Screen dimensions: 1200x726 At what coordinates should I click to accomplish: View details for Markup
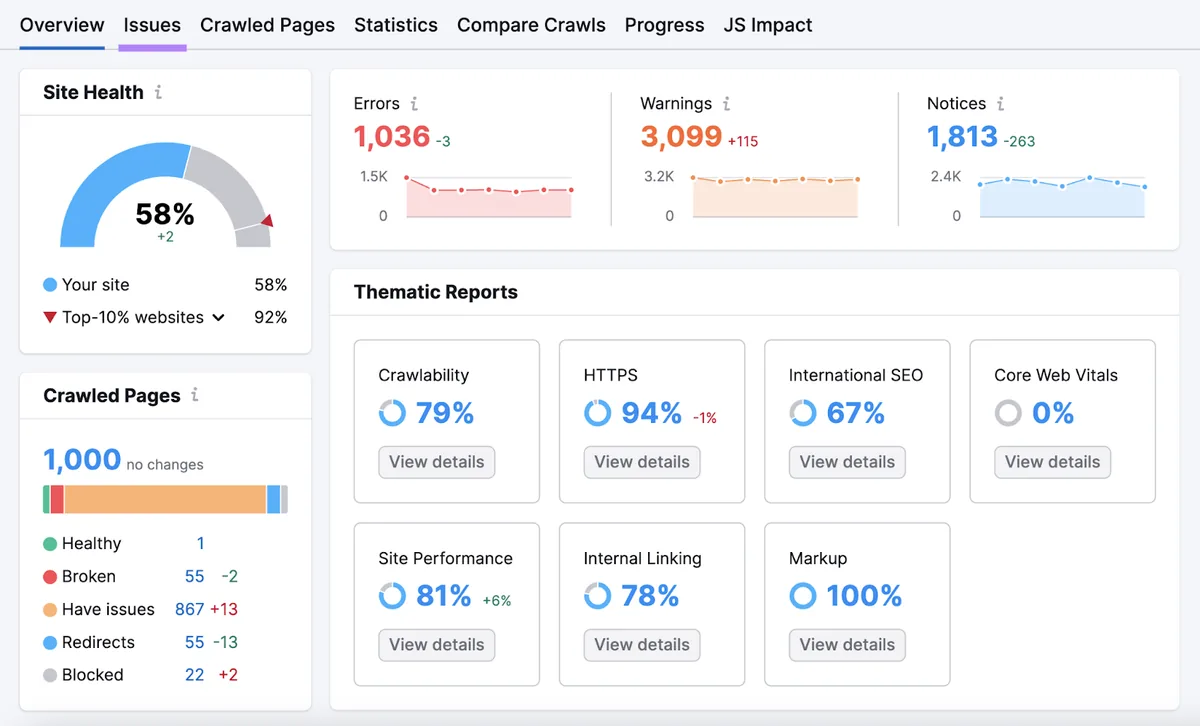click(847, 645)
